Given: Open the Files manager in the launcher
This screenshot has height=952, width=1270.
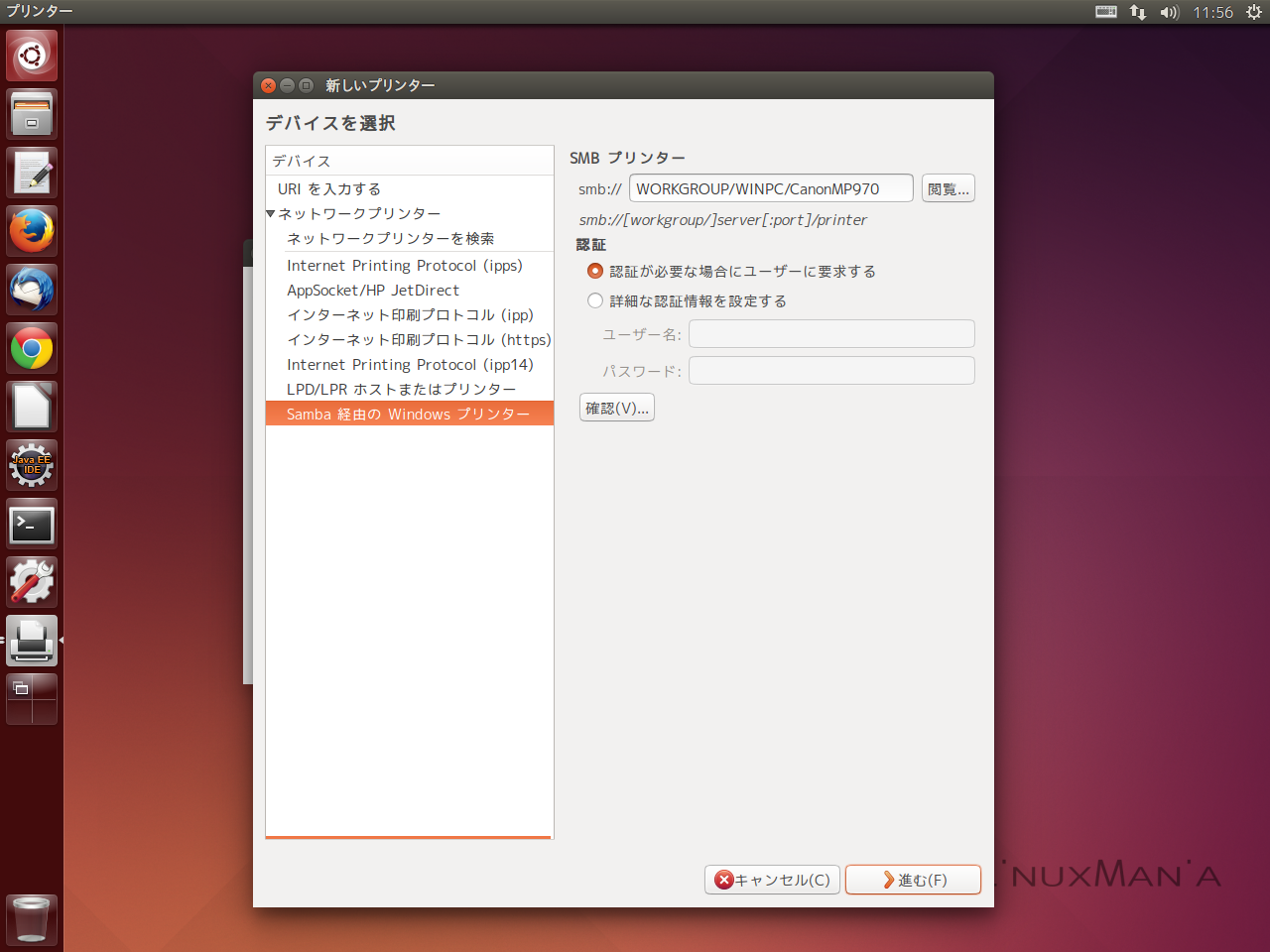Looking at the screenshot, I should [x=32, y=114].
